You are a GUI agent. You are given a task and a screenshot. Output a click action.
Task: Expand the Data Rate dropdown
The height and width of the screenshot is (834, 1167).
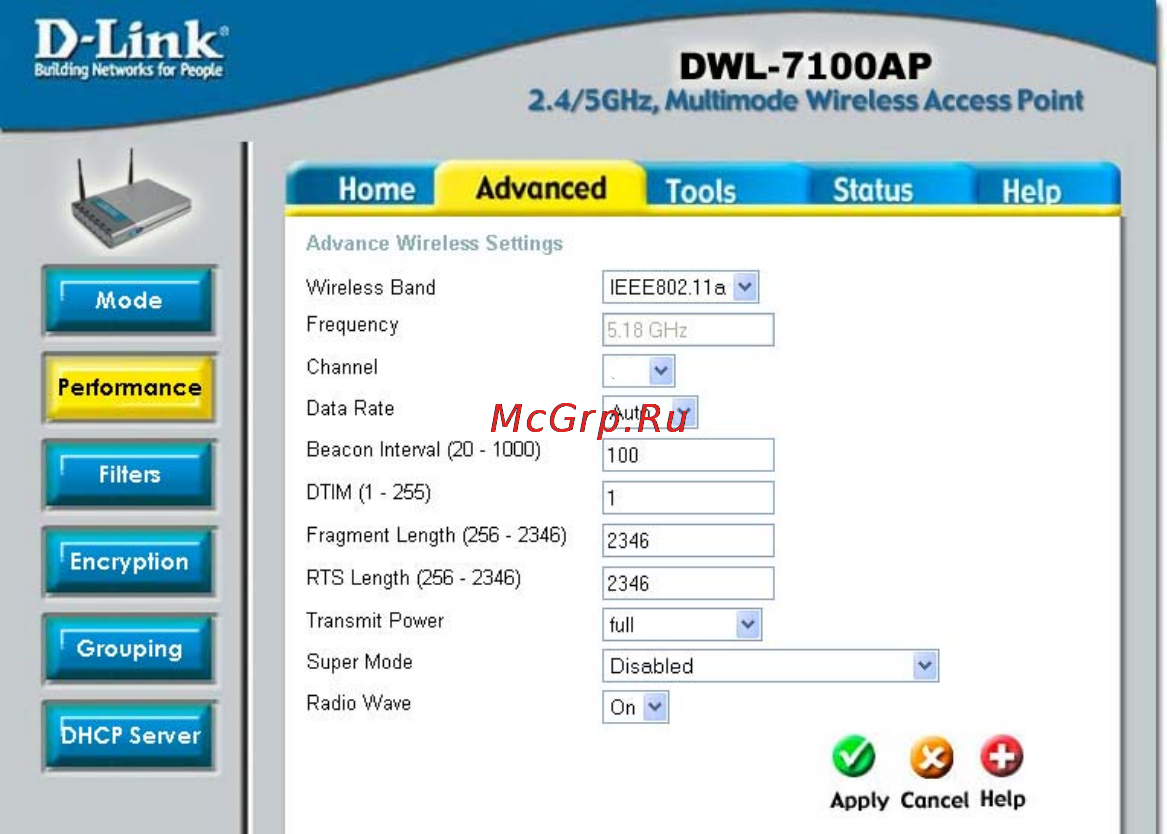pyautogui.click(x=650, y=412)
